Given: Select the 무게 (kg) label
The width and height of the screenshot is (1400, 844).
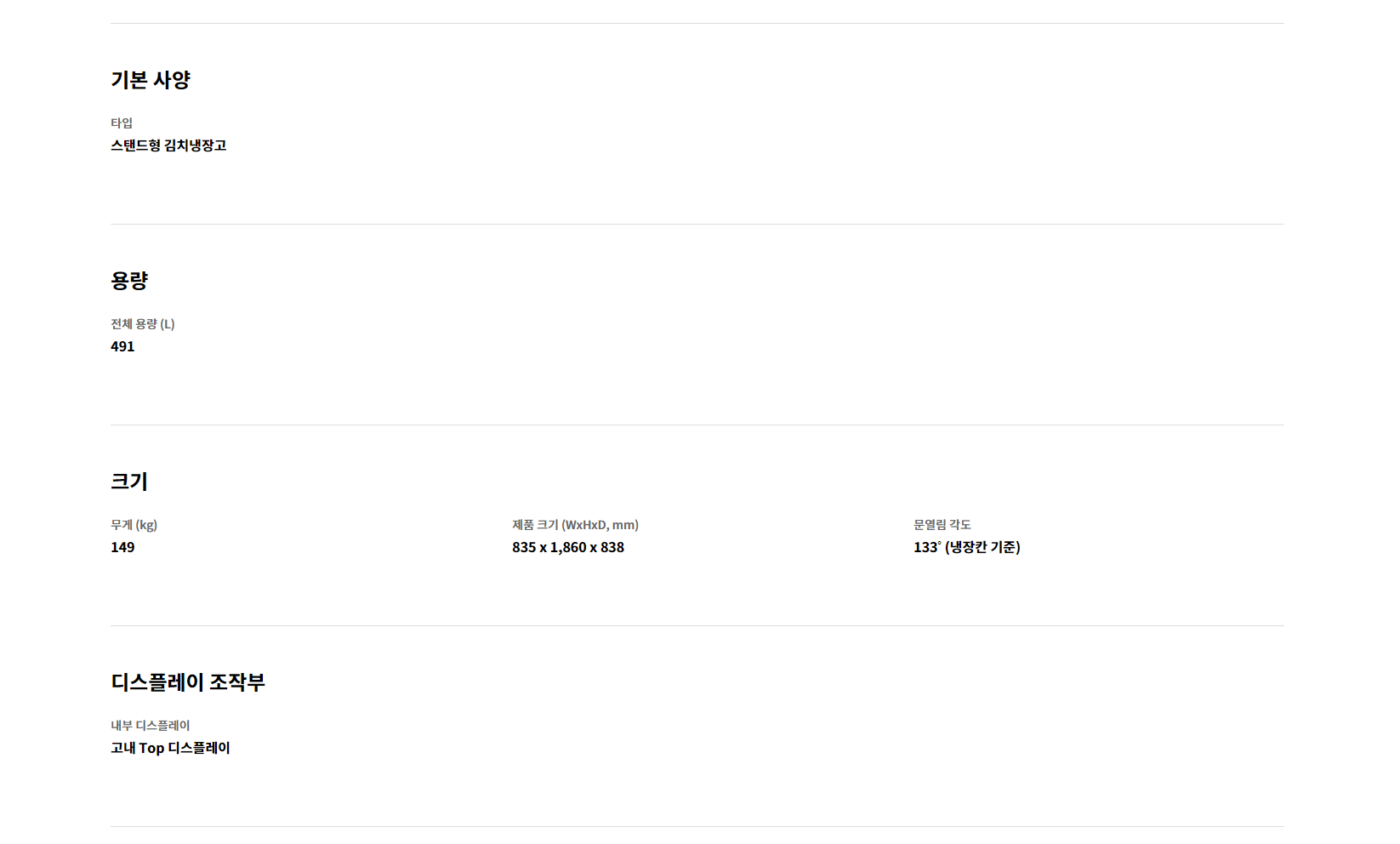Looking at the screenshot, I should (134, 525).
